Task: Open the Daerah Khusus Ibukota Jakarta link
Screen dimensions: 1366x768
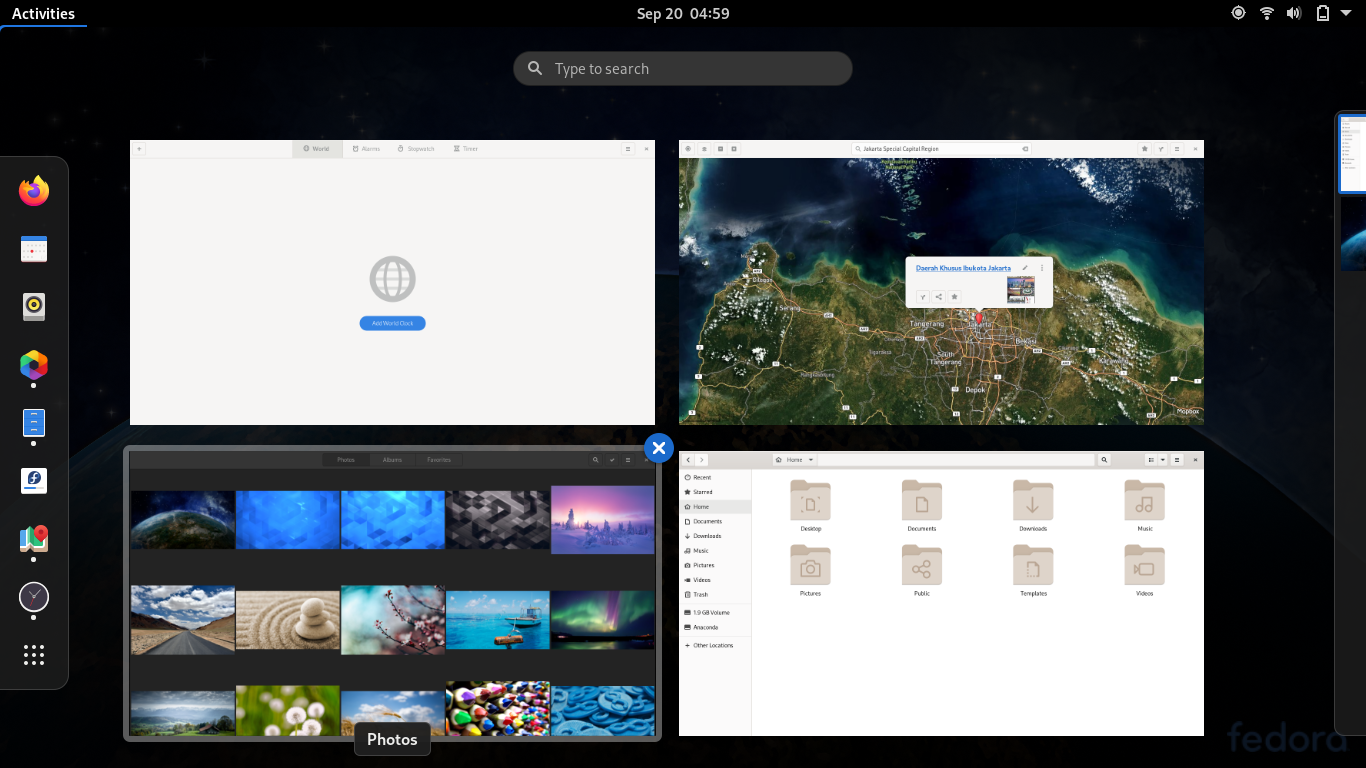Action: [962, 268]
